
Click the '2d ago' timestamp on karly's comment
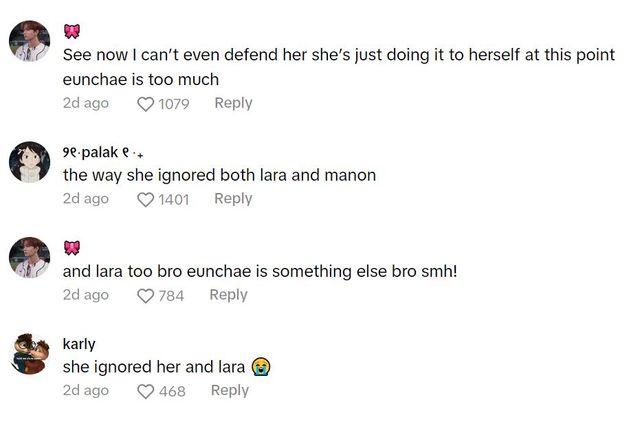tap(86, 391)
